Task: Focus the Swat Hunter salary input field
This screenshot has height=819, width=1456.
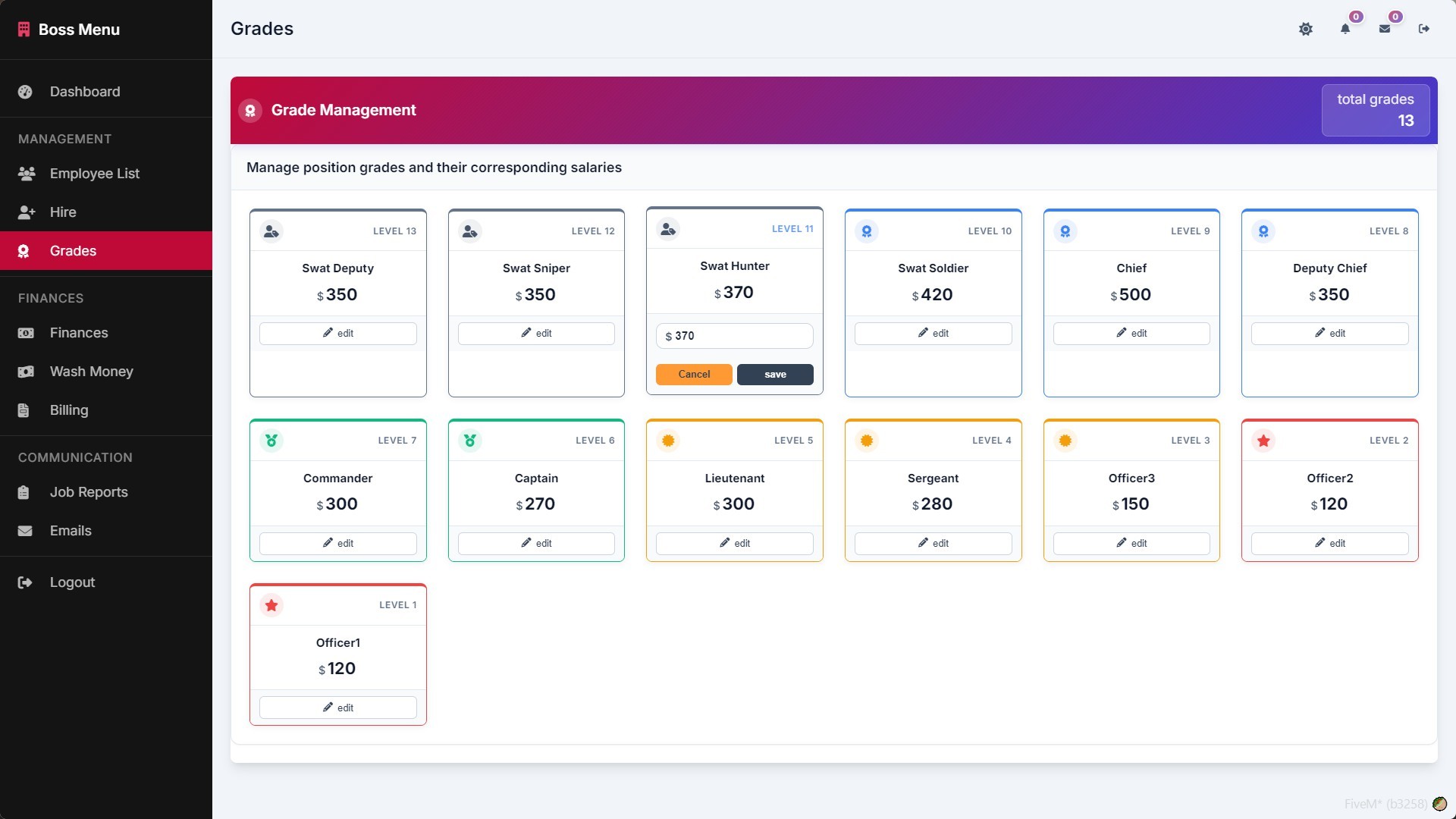Action: [x=735, y=336]
